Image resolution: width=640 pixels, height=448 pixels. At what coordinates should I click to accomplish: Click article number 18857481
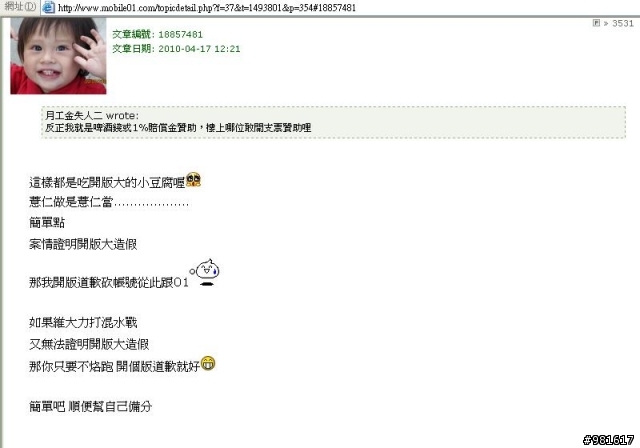[180, 35]
